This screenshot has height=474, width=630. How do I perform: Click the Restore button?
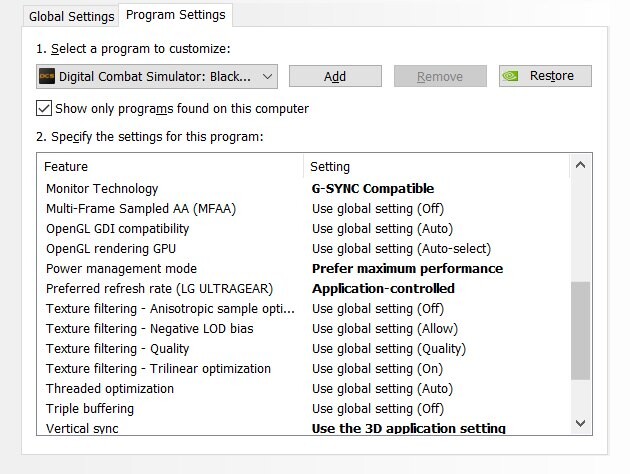[545, 76]
